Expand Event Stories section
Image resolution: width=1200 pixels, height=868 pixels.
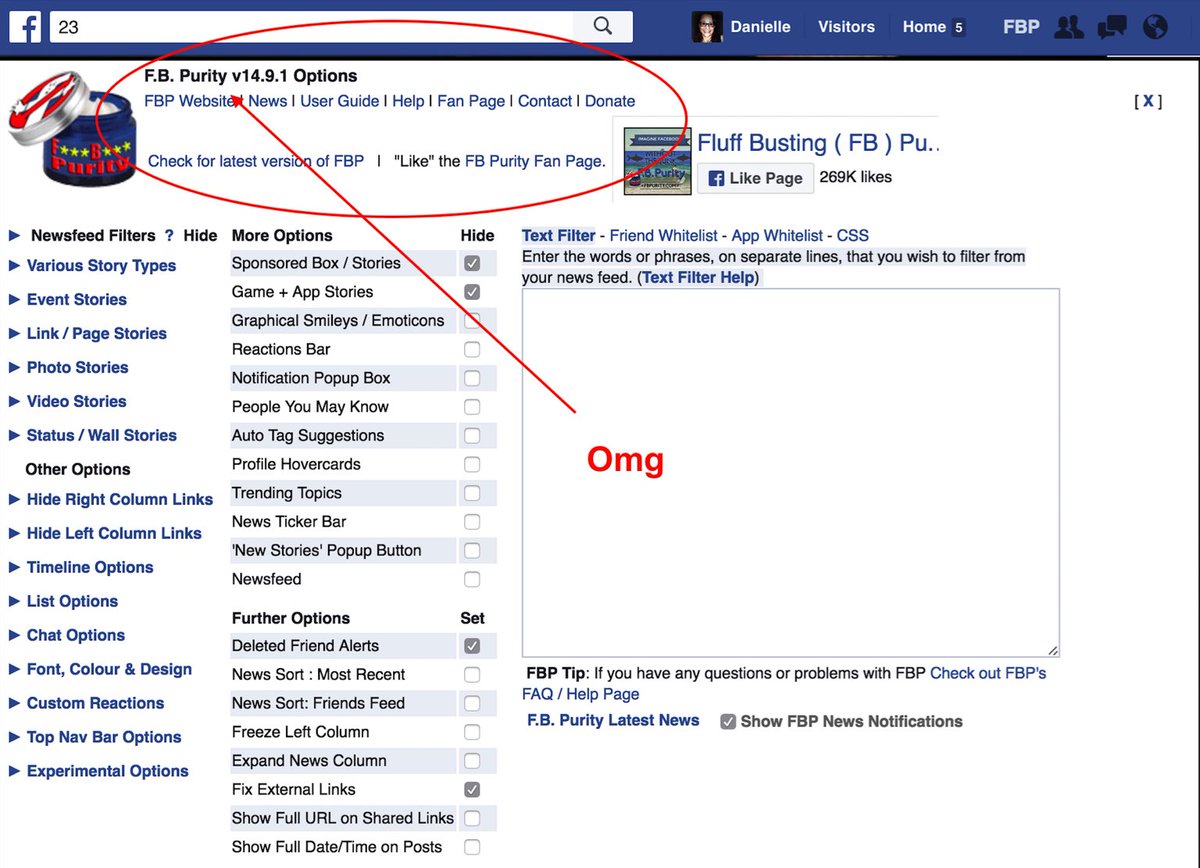(x=77, y=300)
